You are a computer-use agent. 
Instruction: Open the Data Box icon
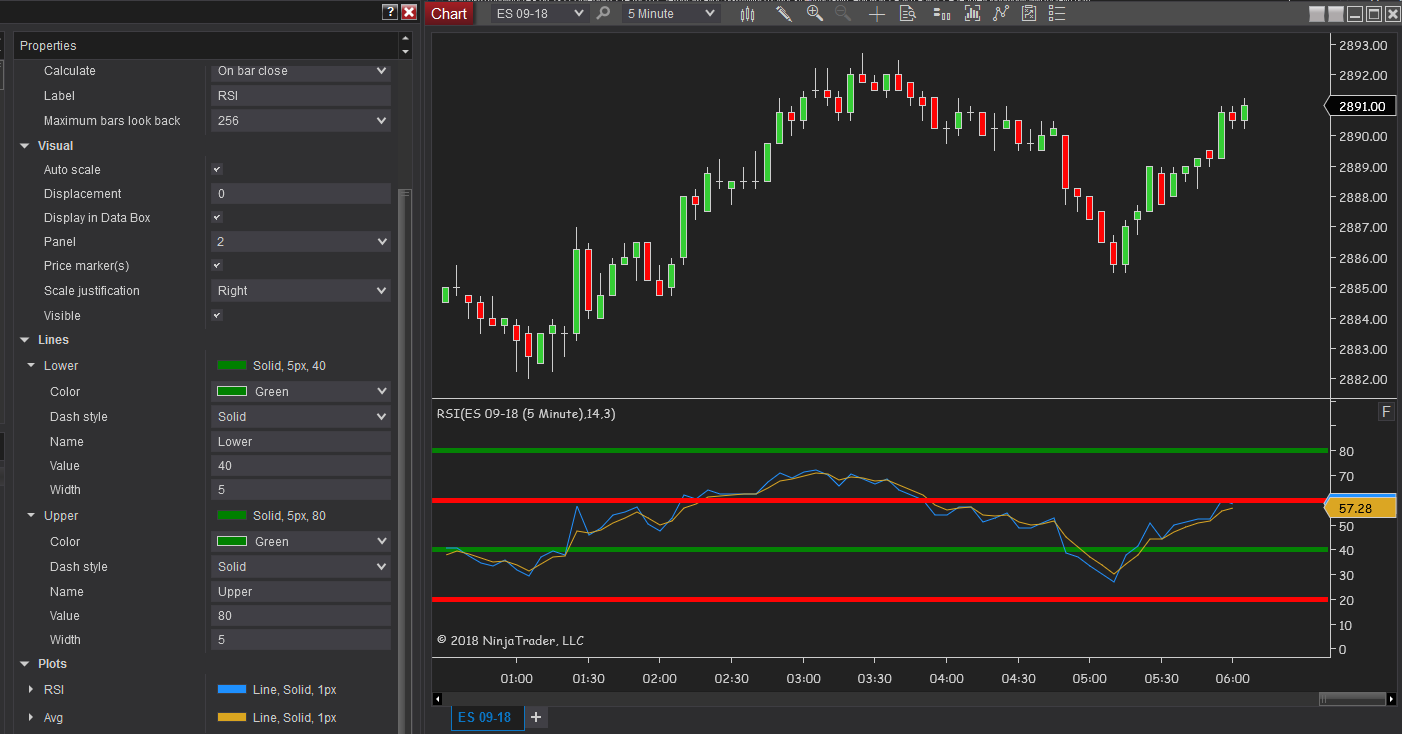point(908,14)
